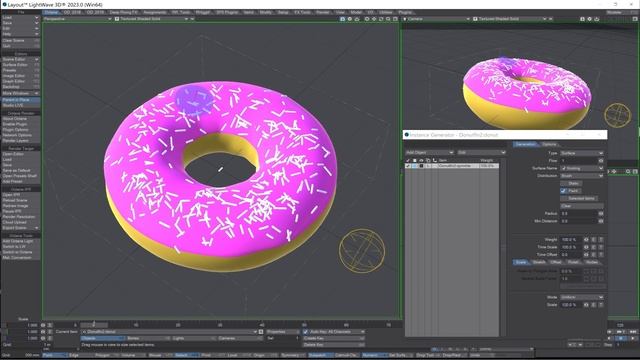
Task: Switch to the Offset sub-tab
Action: [556, 262]
